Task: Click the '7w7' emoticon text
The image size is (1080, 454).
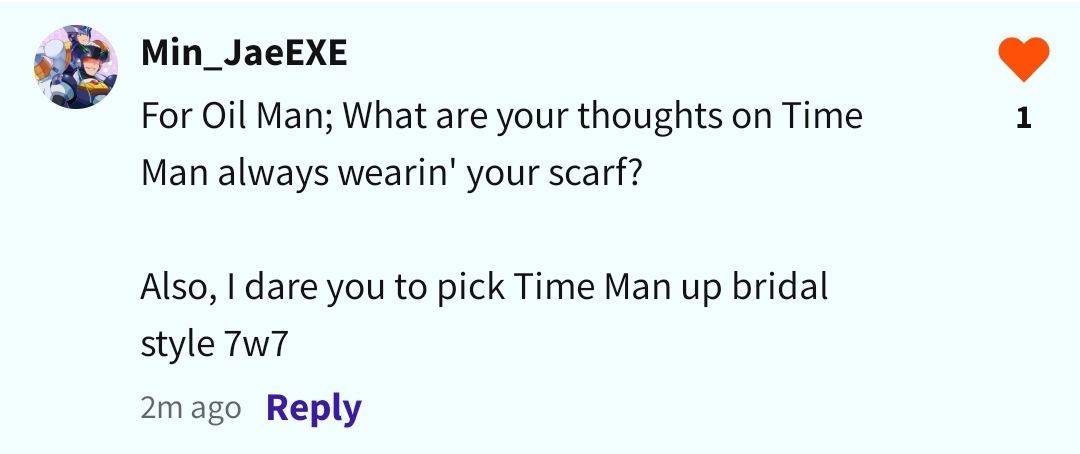Action: (255, 344)
